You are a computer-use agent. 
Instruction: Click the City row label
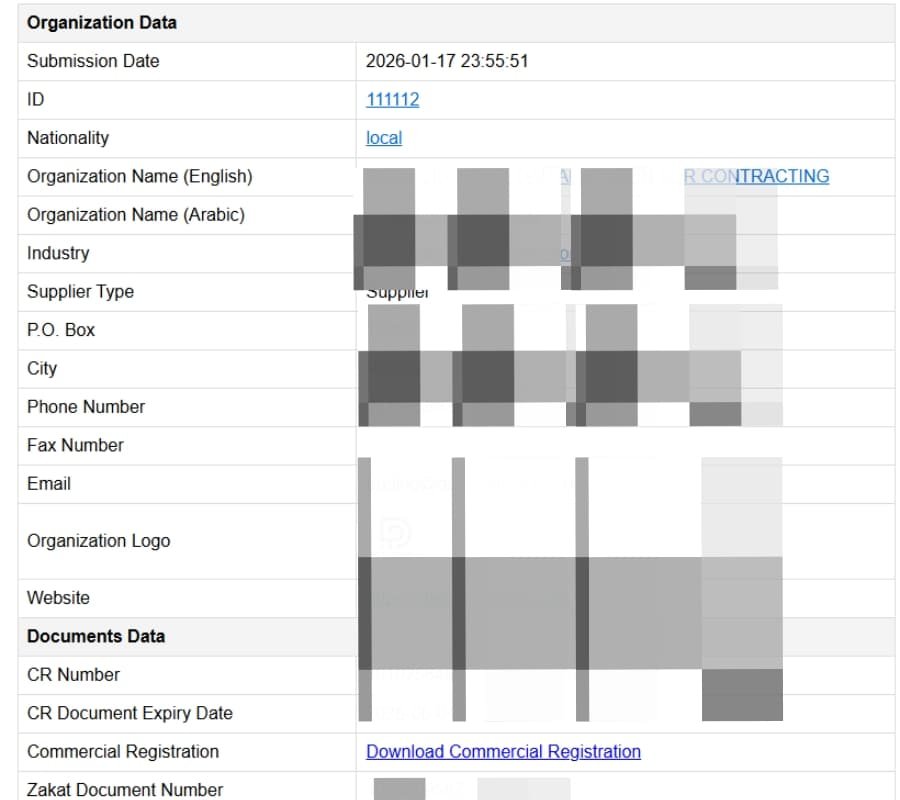click(42, 368)
